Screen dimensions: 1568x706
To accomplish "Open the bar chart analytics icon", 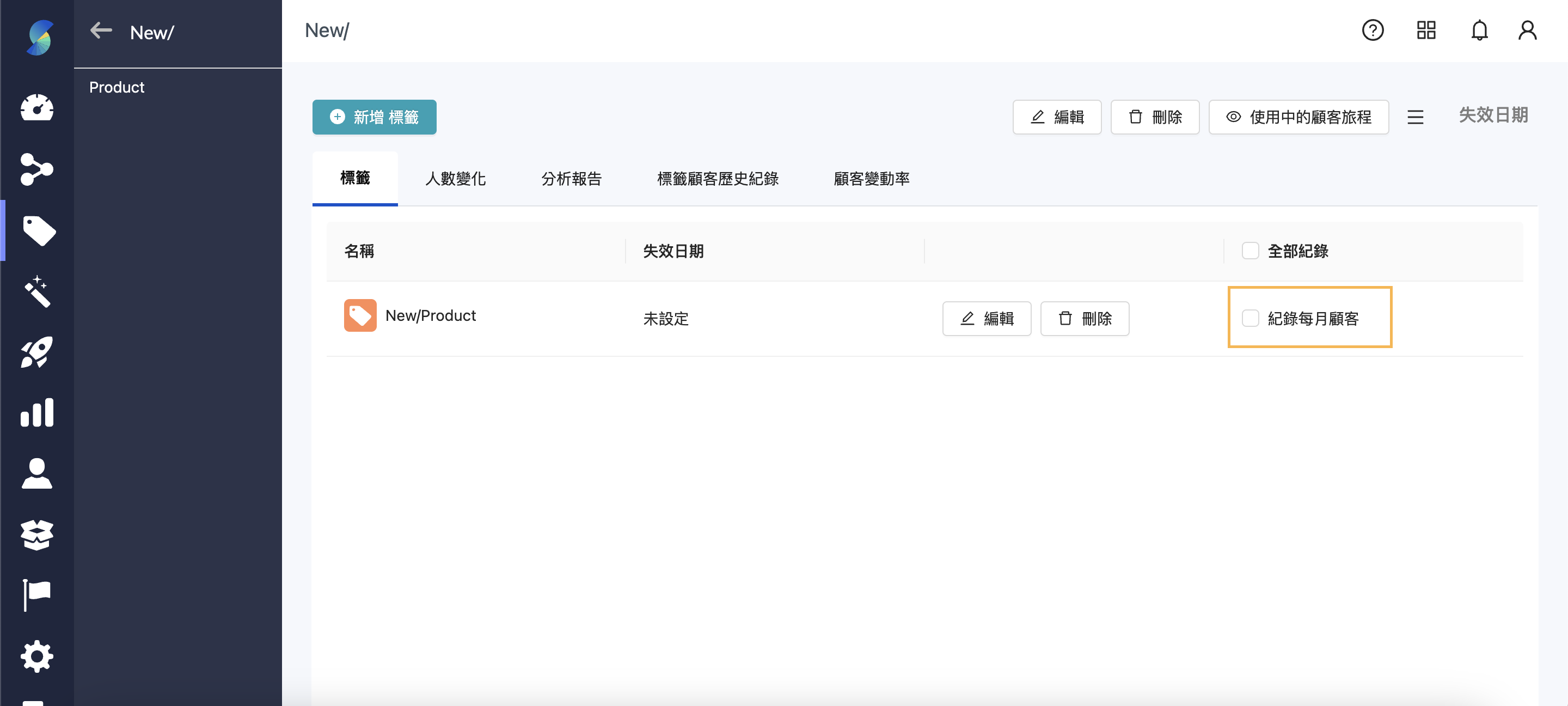I will pos(37,413).
